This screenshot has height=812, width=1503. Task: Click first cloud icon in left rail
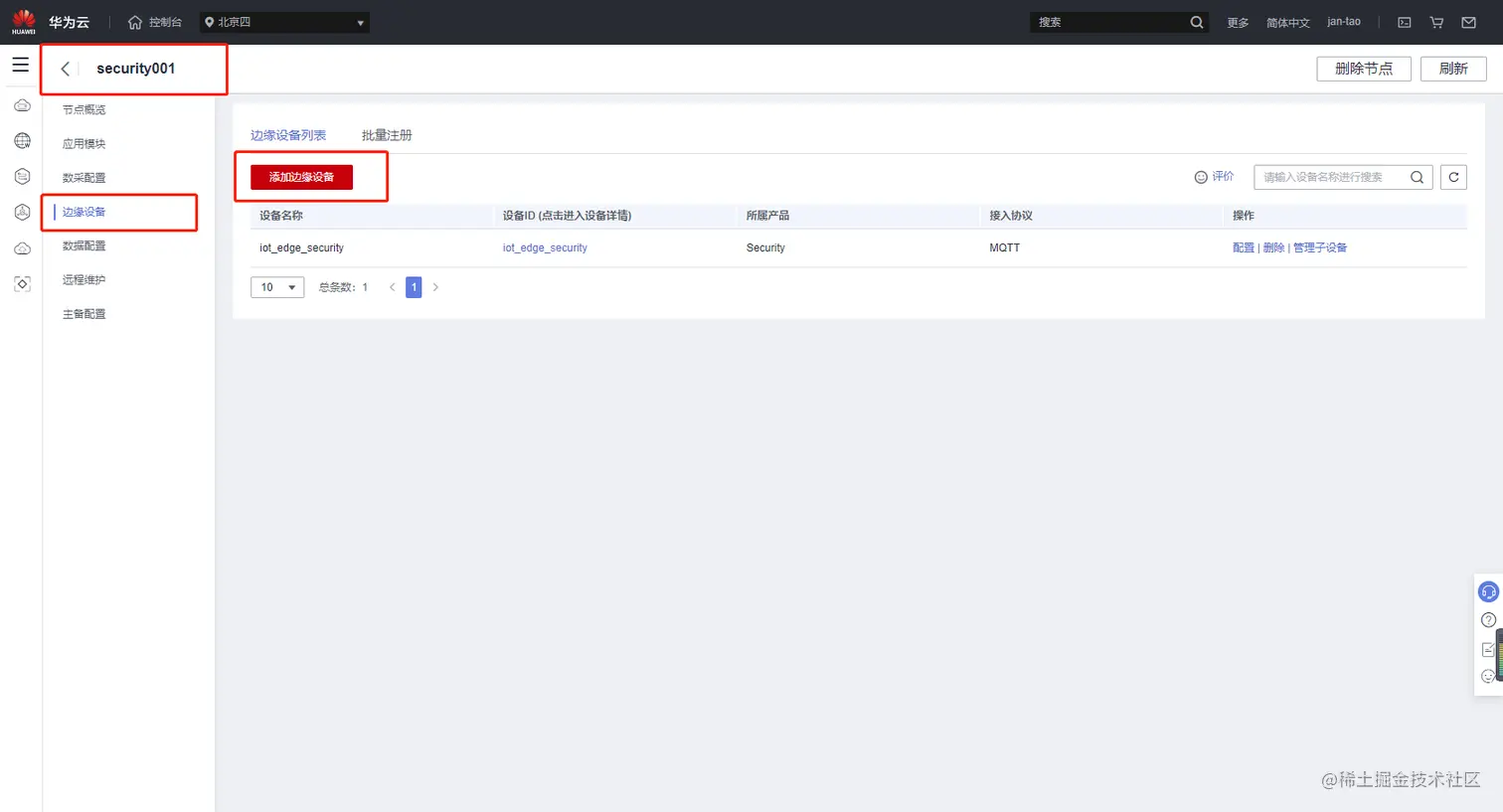point(22,105)
